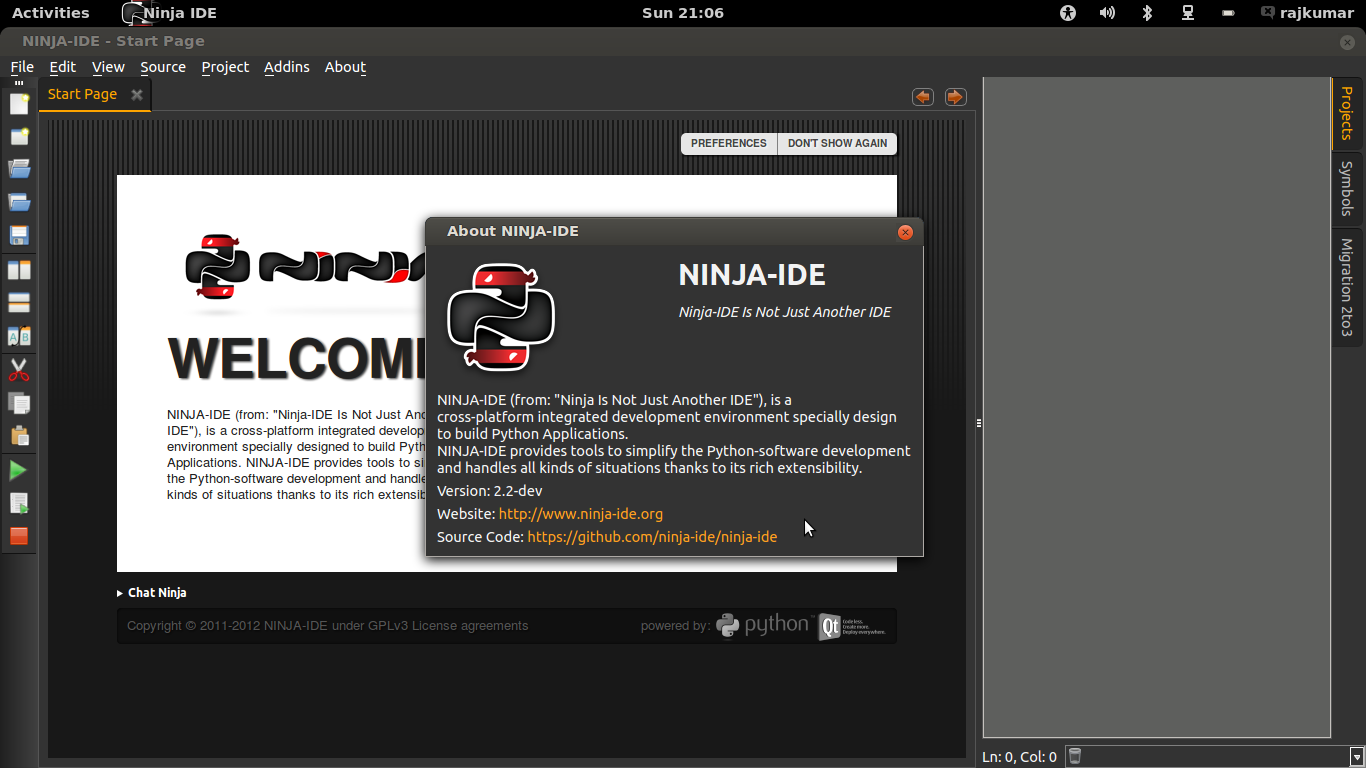The width and height of the screenshot is (1366, 768).
Task: Navigate back with the orange arrow
Action: point(923,96)
